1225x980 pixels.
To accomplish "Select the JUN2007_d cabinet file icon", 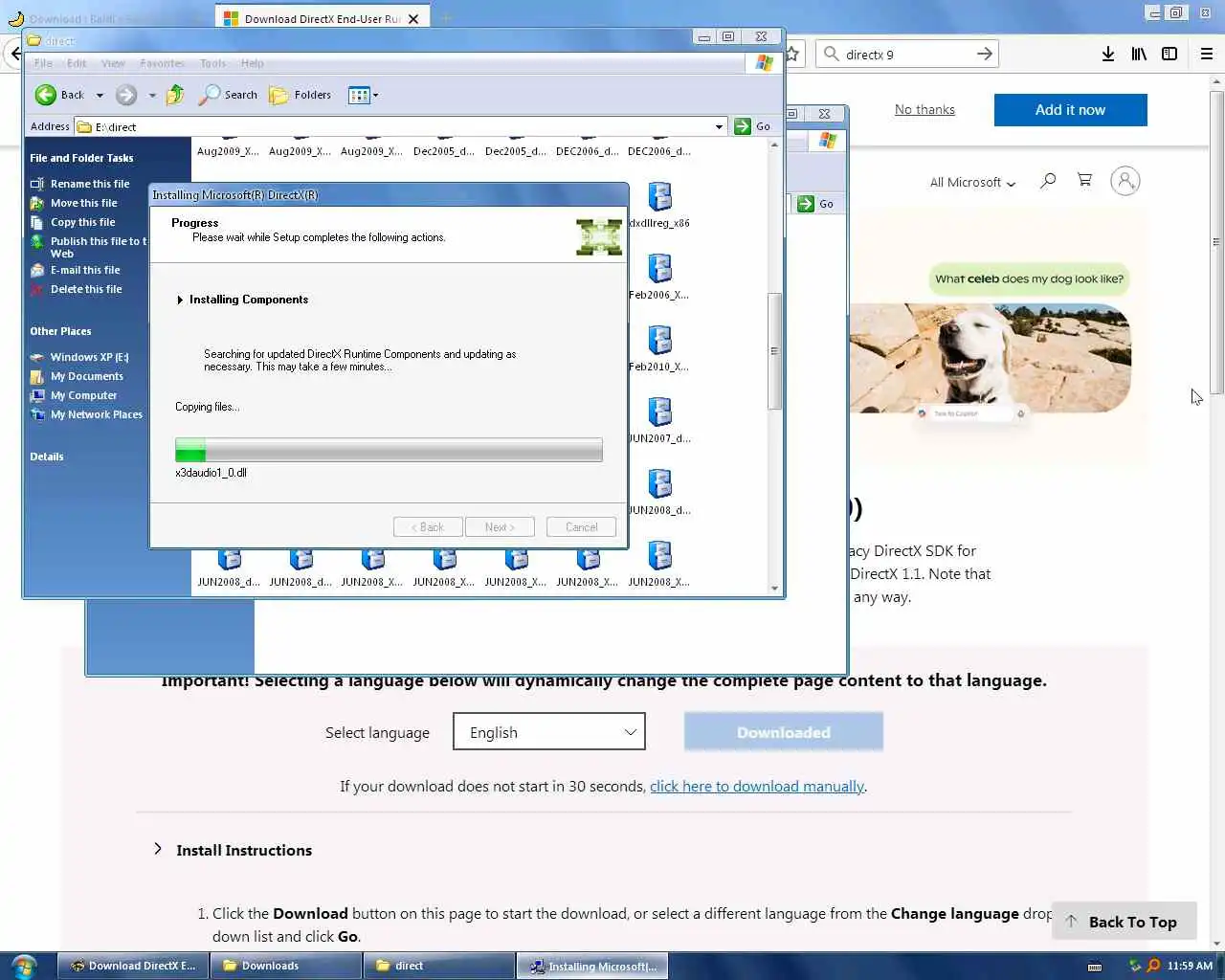I will click(659, 412).
